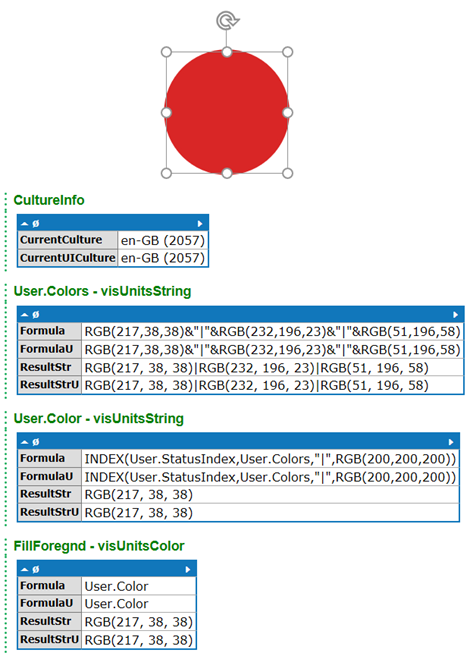Click the ø icon in the CultureInfo table header
This screenshot has width=470, height=659.
[36, 224]
